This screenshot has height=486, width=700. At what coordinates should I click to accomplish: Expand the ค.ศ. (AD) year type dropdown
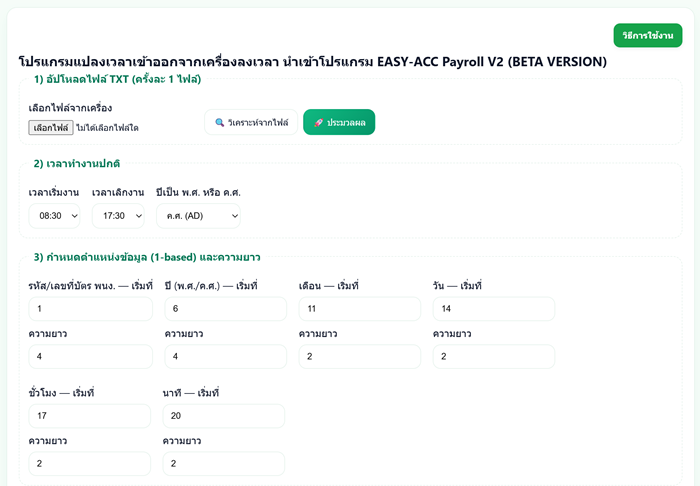(x=198, y=215)
